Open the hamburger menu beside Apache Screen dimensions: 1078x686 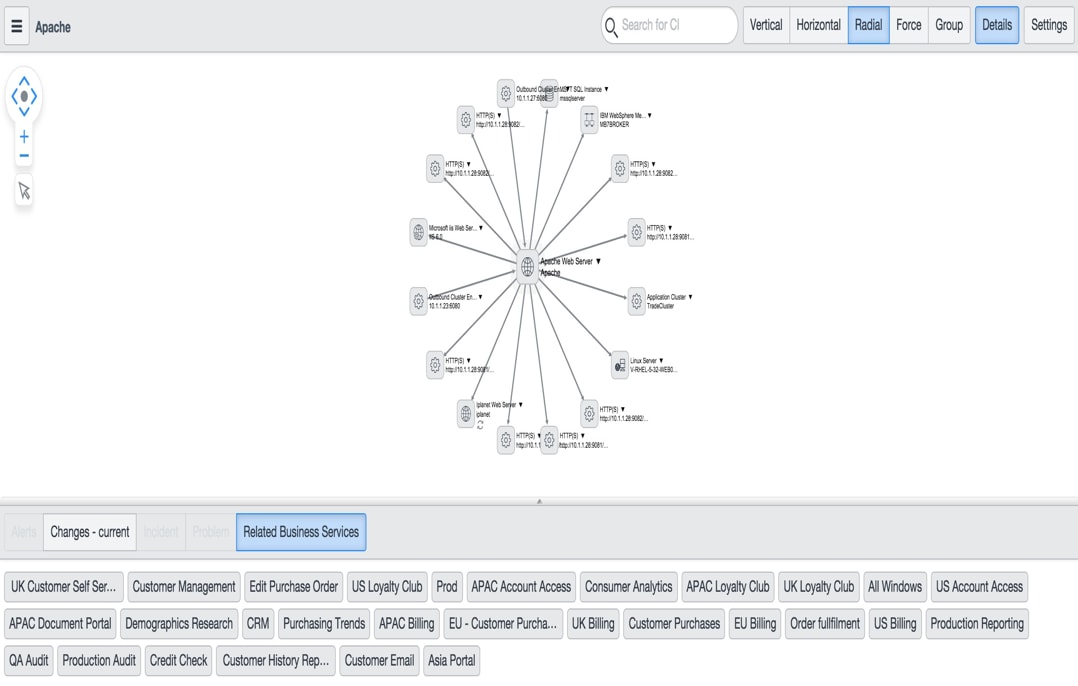(16, 27)
